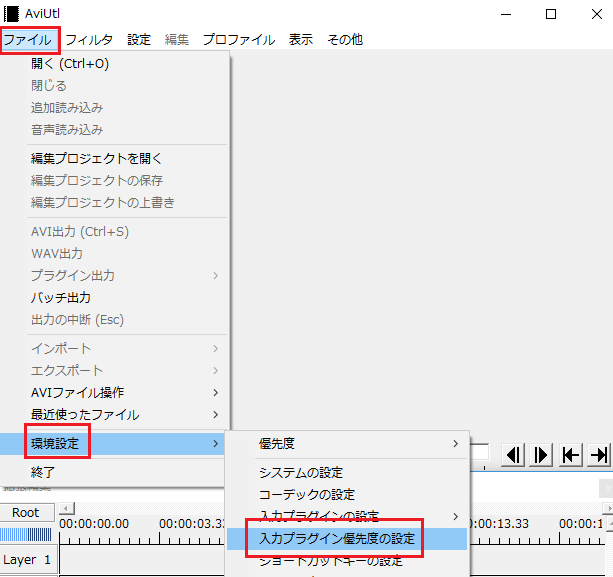Expand the 優先度 submenu
Screen dimensions: 613x577
click(x=347, y=443)
